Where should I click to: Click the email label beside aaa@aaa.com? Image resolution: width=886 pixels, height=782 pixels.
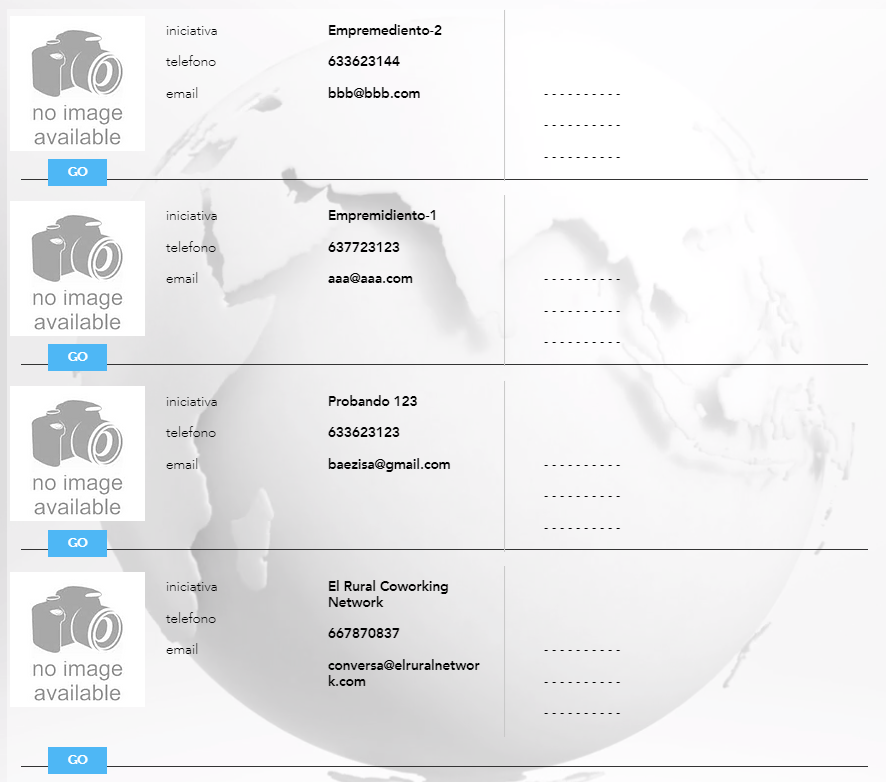182,279
